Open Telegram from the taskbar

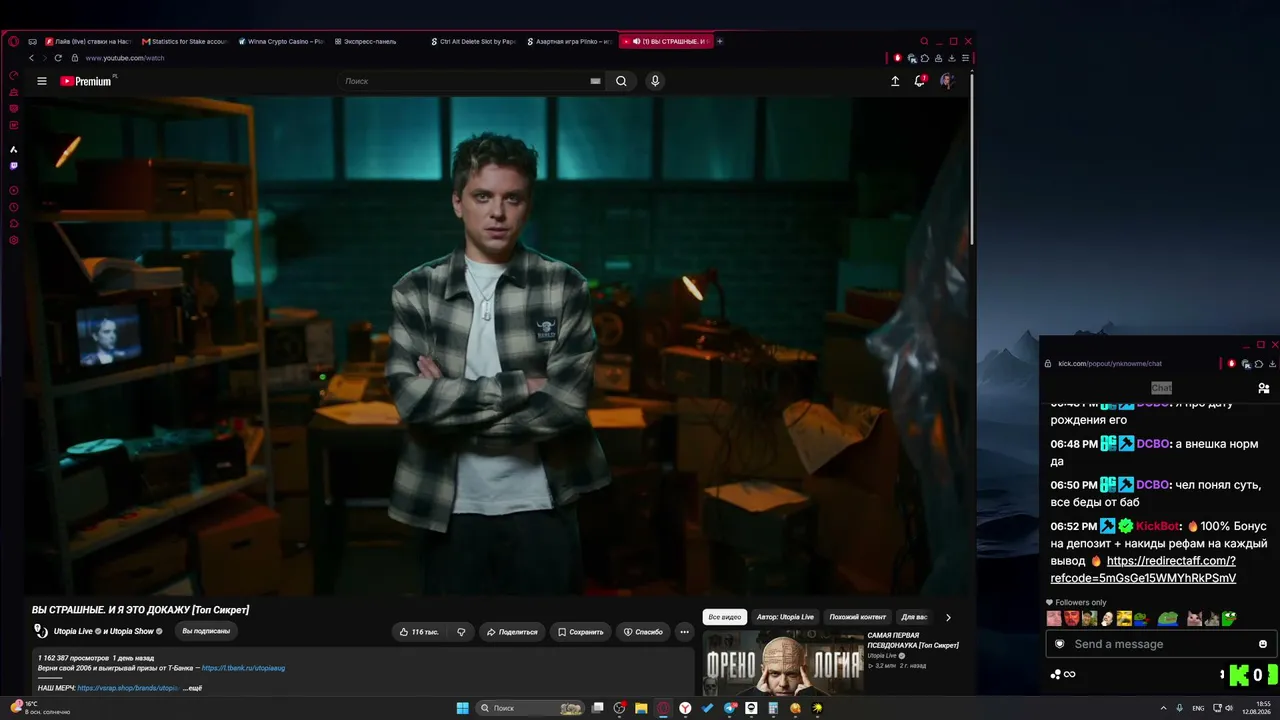pos(729,708)
